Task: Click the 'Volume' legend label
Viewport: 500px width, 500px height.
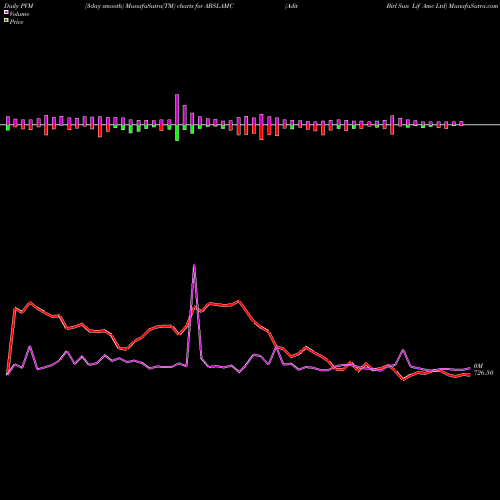Action: (19, 14)
